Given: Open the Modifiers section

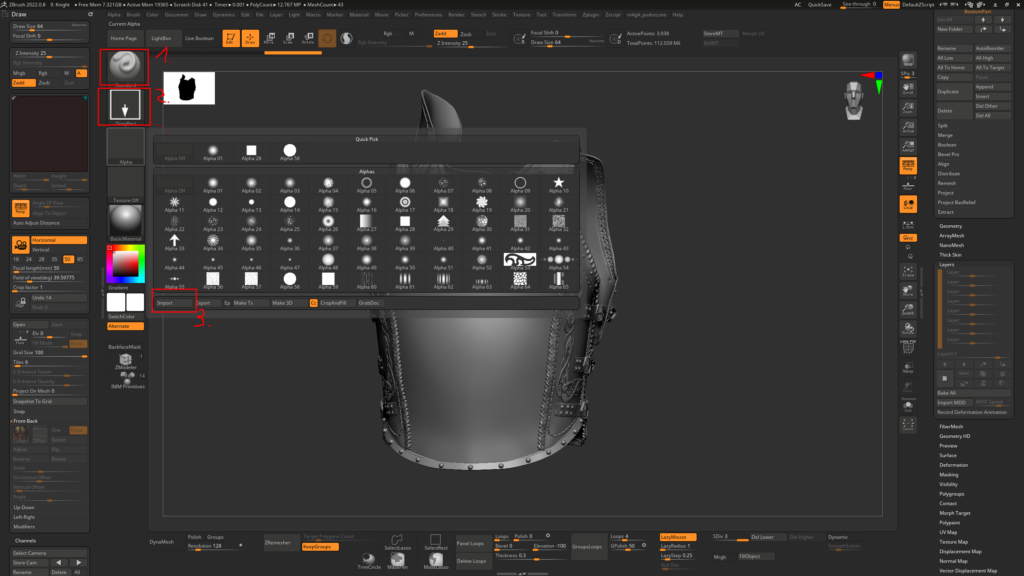Looking at the screenshot, I should click(x=25, y=526).
